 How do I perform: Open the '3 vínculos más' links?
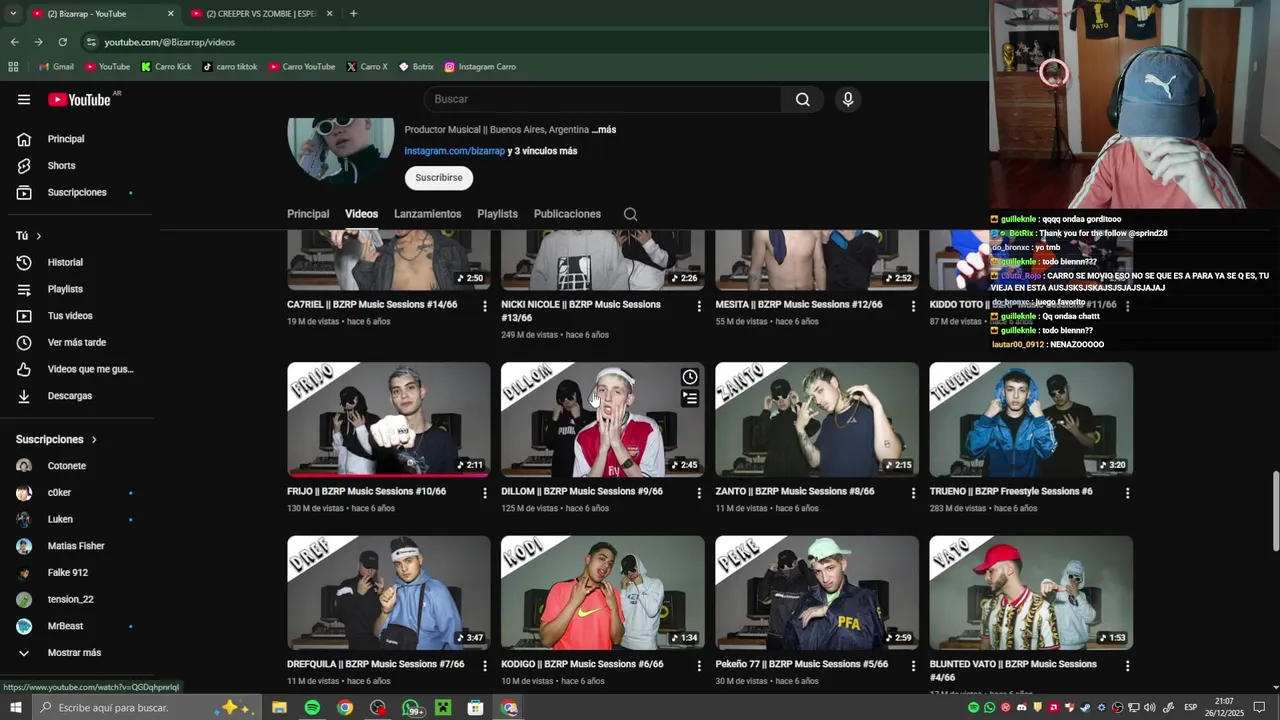click(542, 151)
